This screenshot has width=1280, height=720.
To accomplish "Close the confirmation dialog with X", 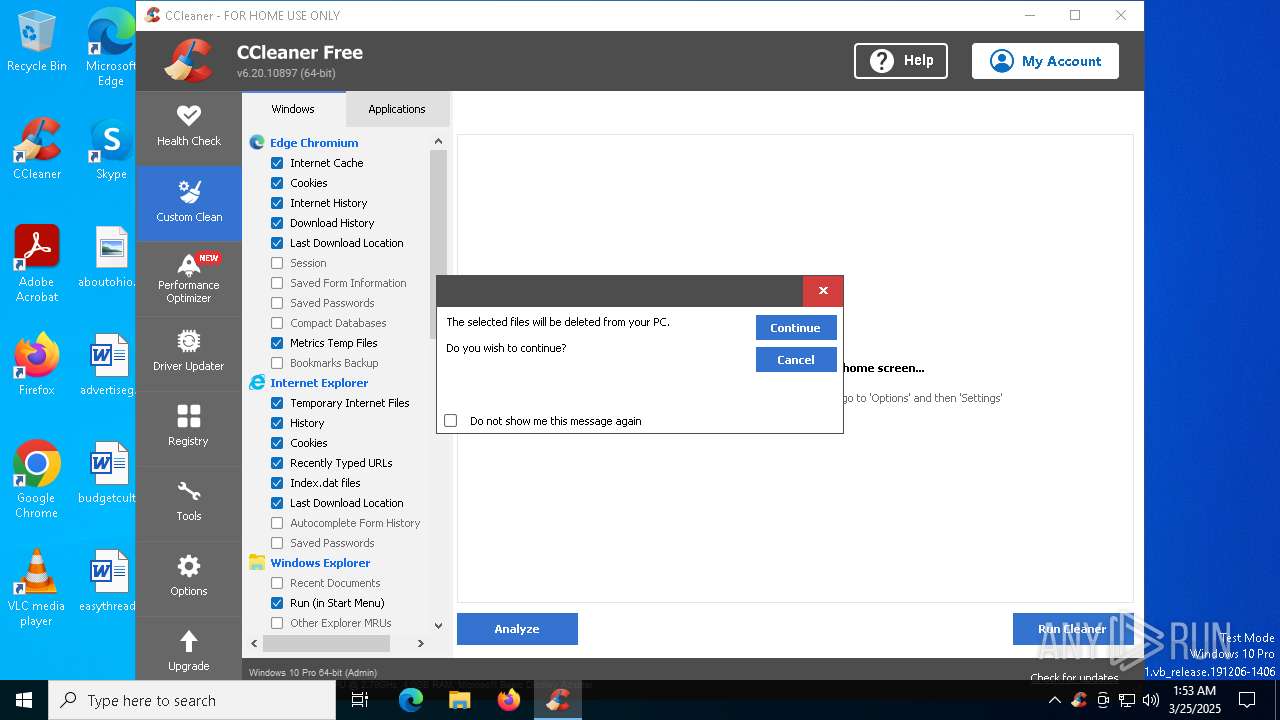I will tap(823, 291).
